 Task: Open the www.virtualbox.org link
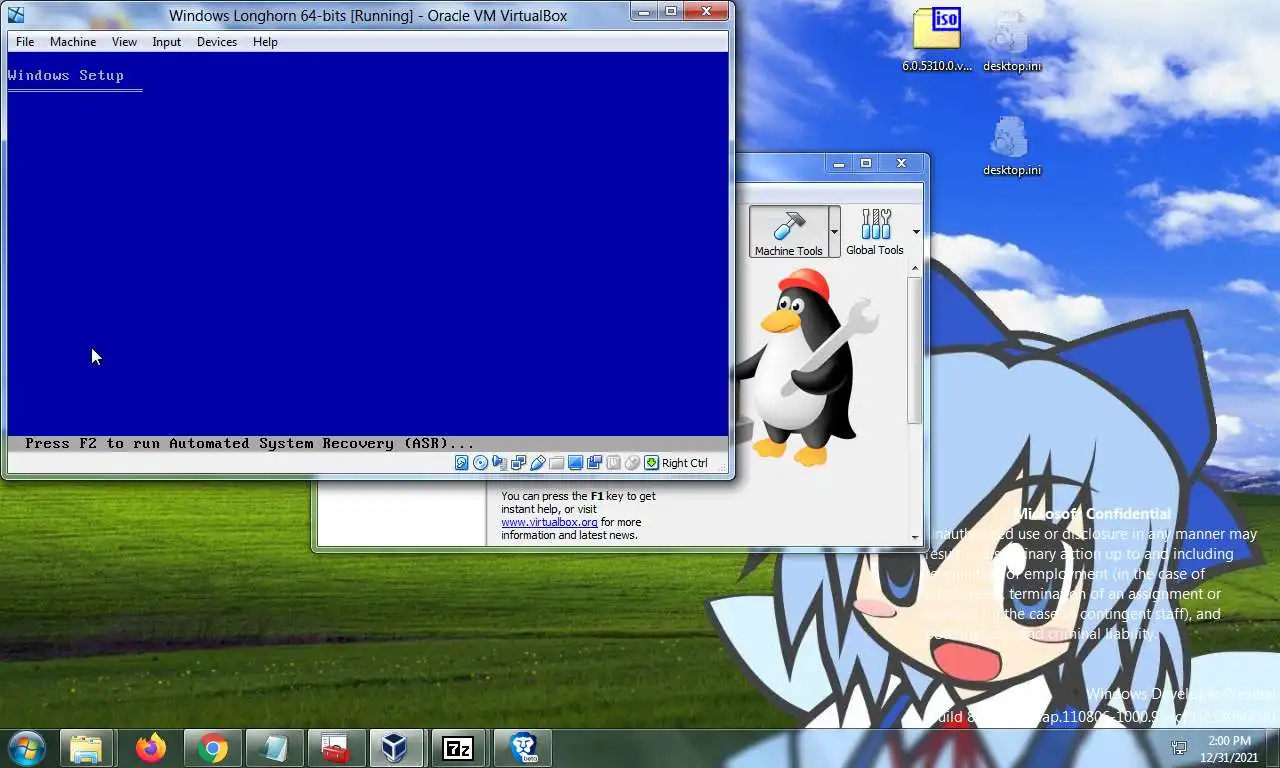pyautogui.click(x=549, y=522)
